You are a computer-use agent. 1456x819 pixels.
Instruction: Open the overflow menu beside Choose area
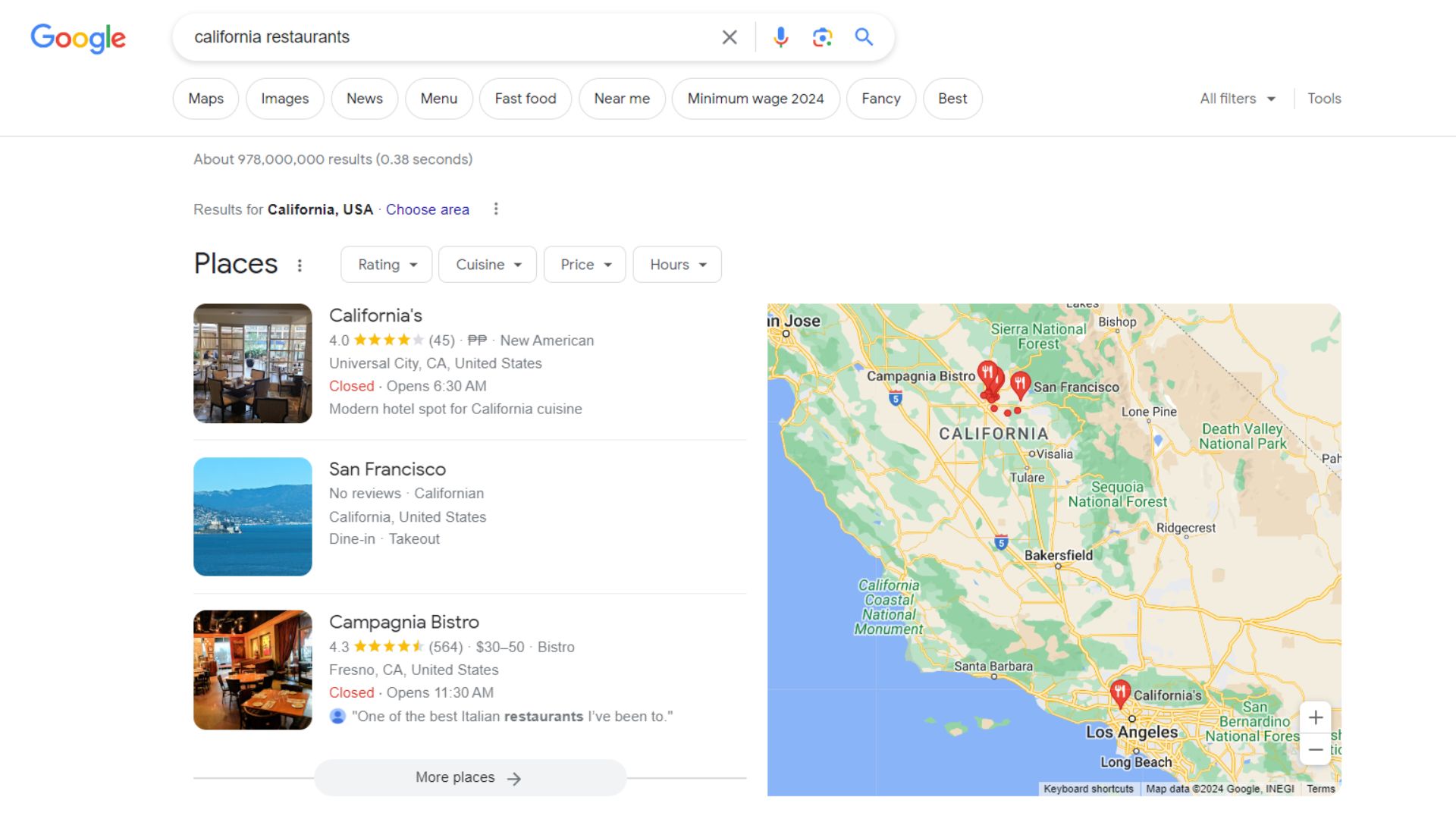(497, 209)
